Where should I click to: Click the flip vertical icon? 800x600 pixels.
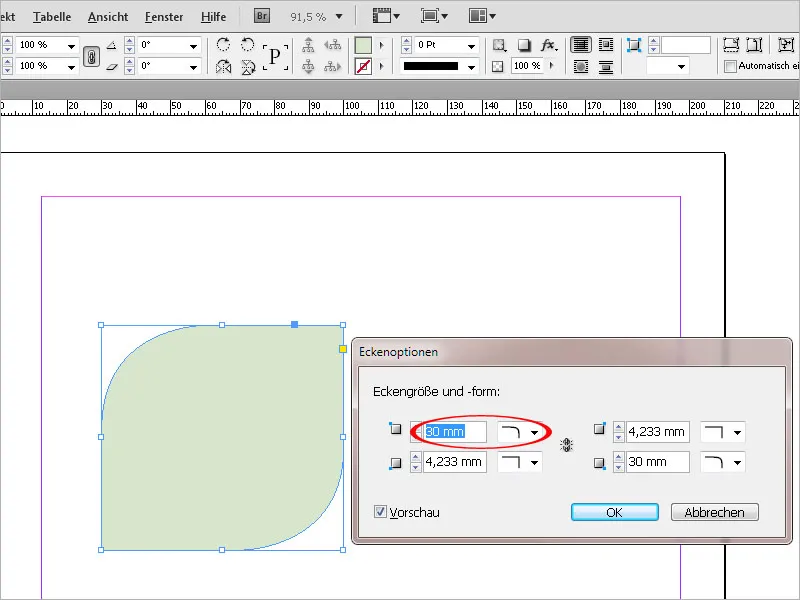click(x=247, y=66)
